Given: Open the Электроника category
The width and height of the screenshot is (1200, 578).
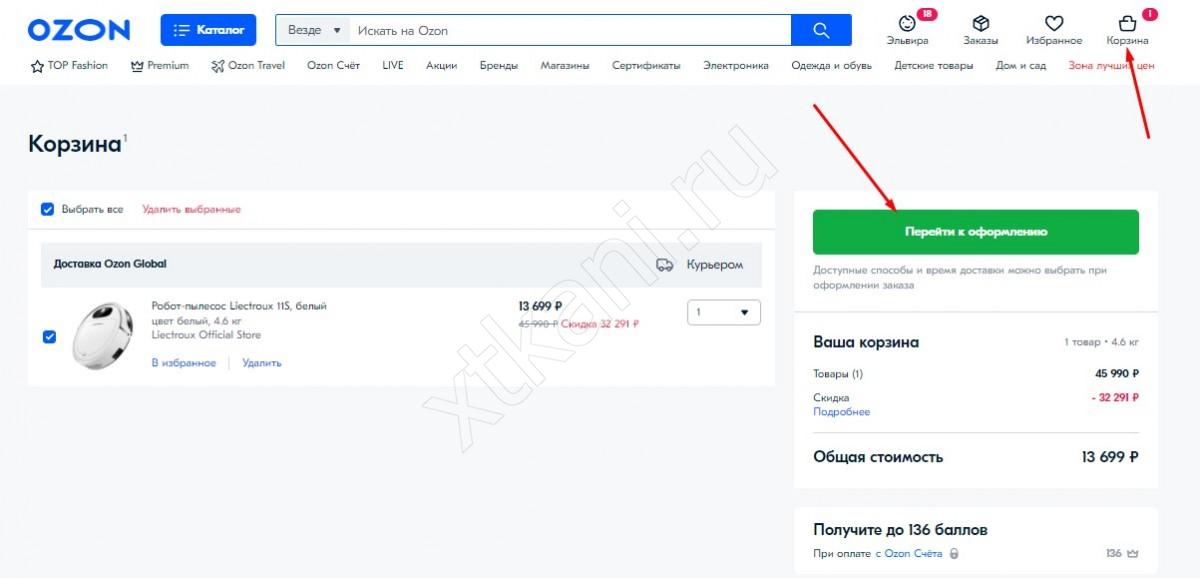Looking at the screenshot, I should point(735,66).
